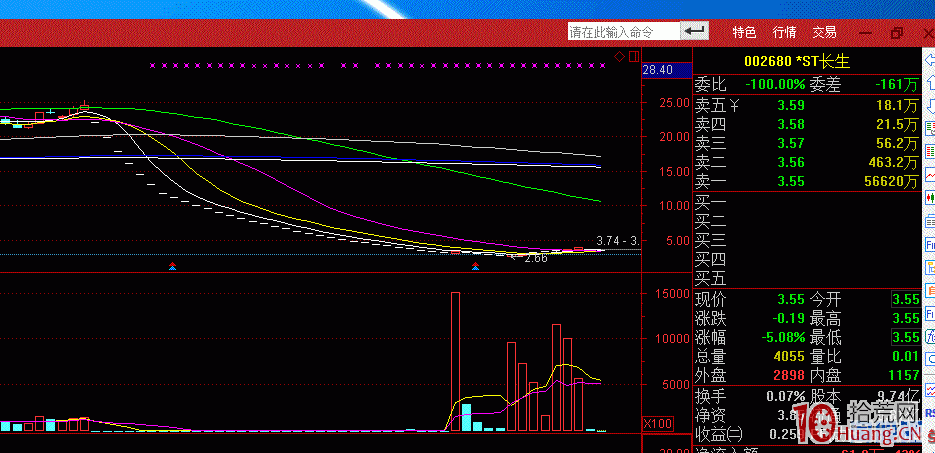This screenshot has width=935, height=453.
Task: Click the red diamond icon above the chart
Action: [x=620, y=56]
